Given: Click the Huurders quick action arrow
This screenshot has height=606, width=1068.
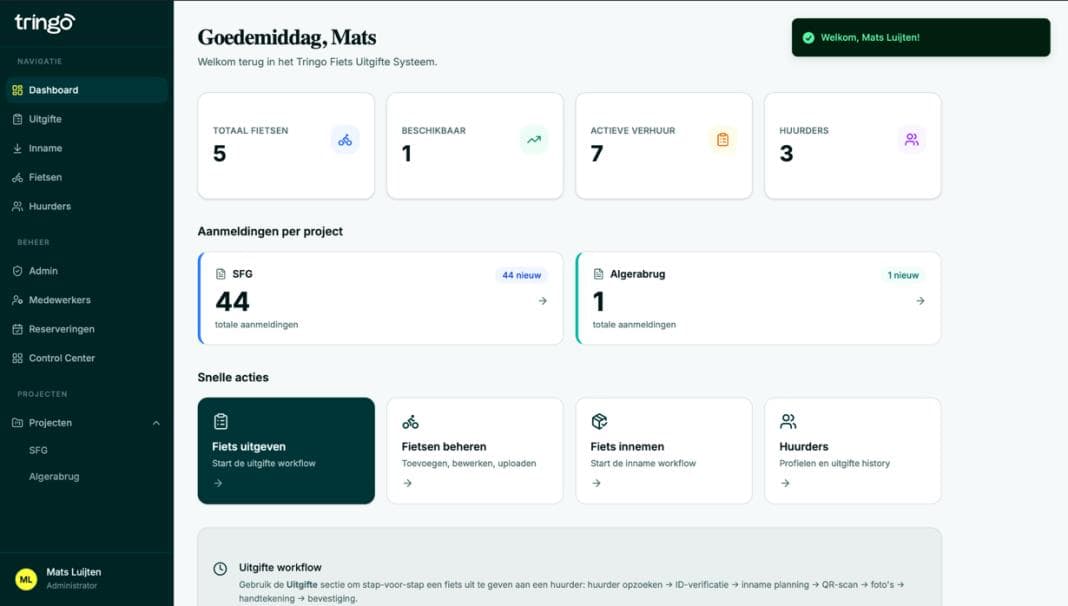Looking at the screenshot, I should (x=785, y=483).
